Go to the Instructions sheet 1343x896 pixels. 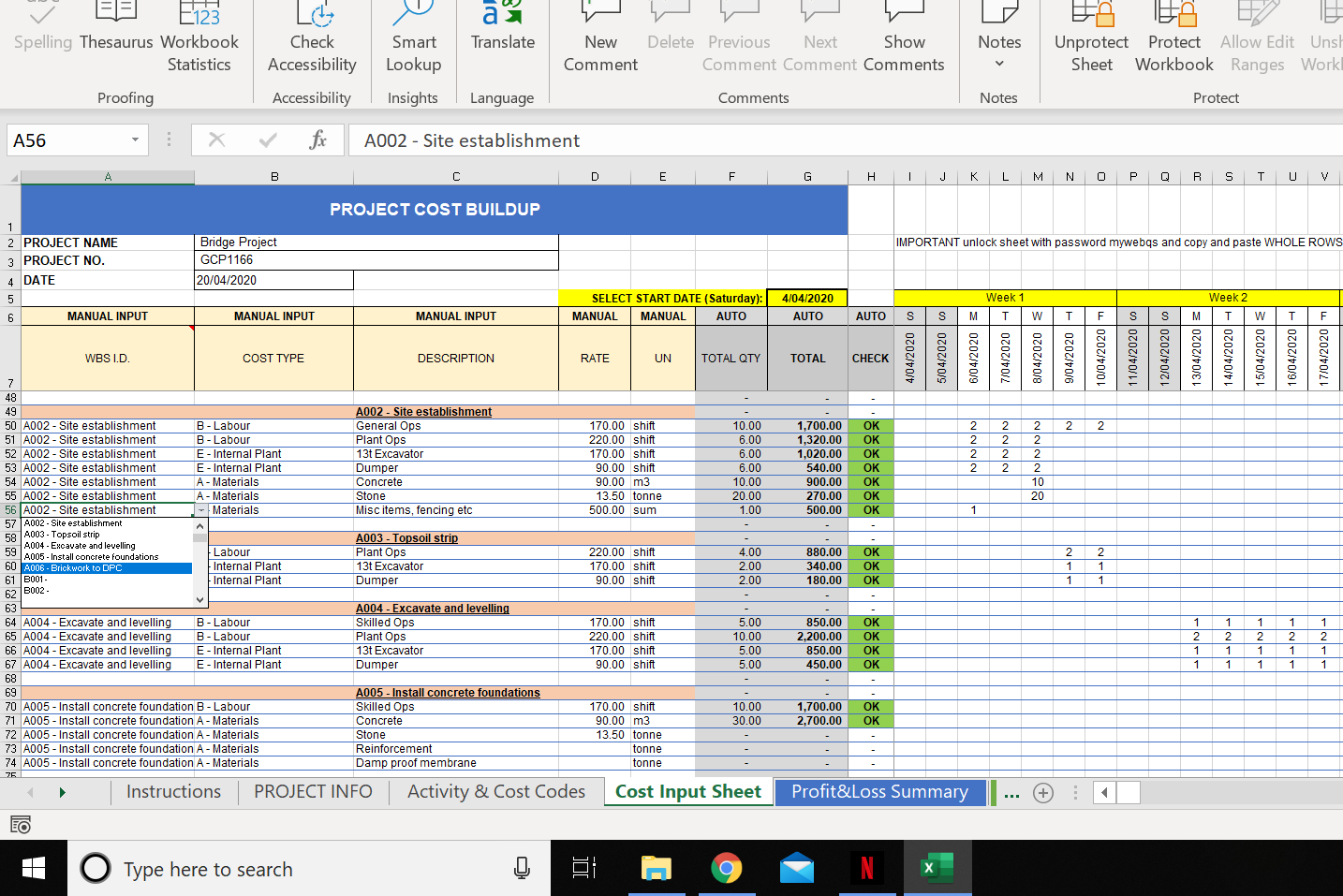pyautogui.click(x=173, y=792)
